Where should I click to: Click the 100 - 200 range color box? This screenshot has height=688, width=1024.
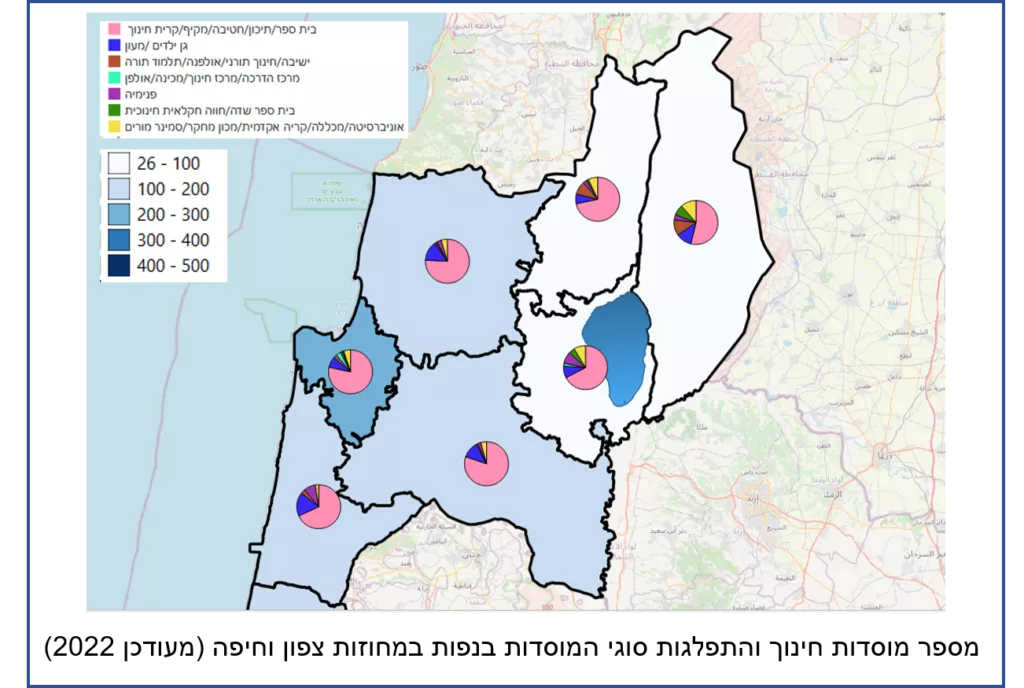click(119, 189)
